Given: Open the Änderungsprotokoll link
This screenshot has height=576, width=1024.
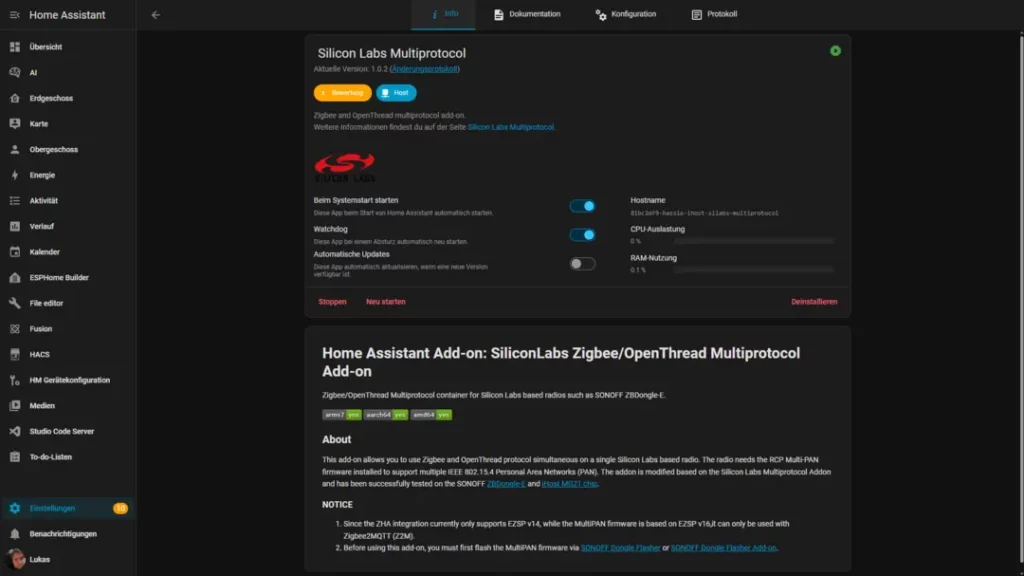Looking at the screenshot, I should pos(424,69).
